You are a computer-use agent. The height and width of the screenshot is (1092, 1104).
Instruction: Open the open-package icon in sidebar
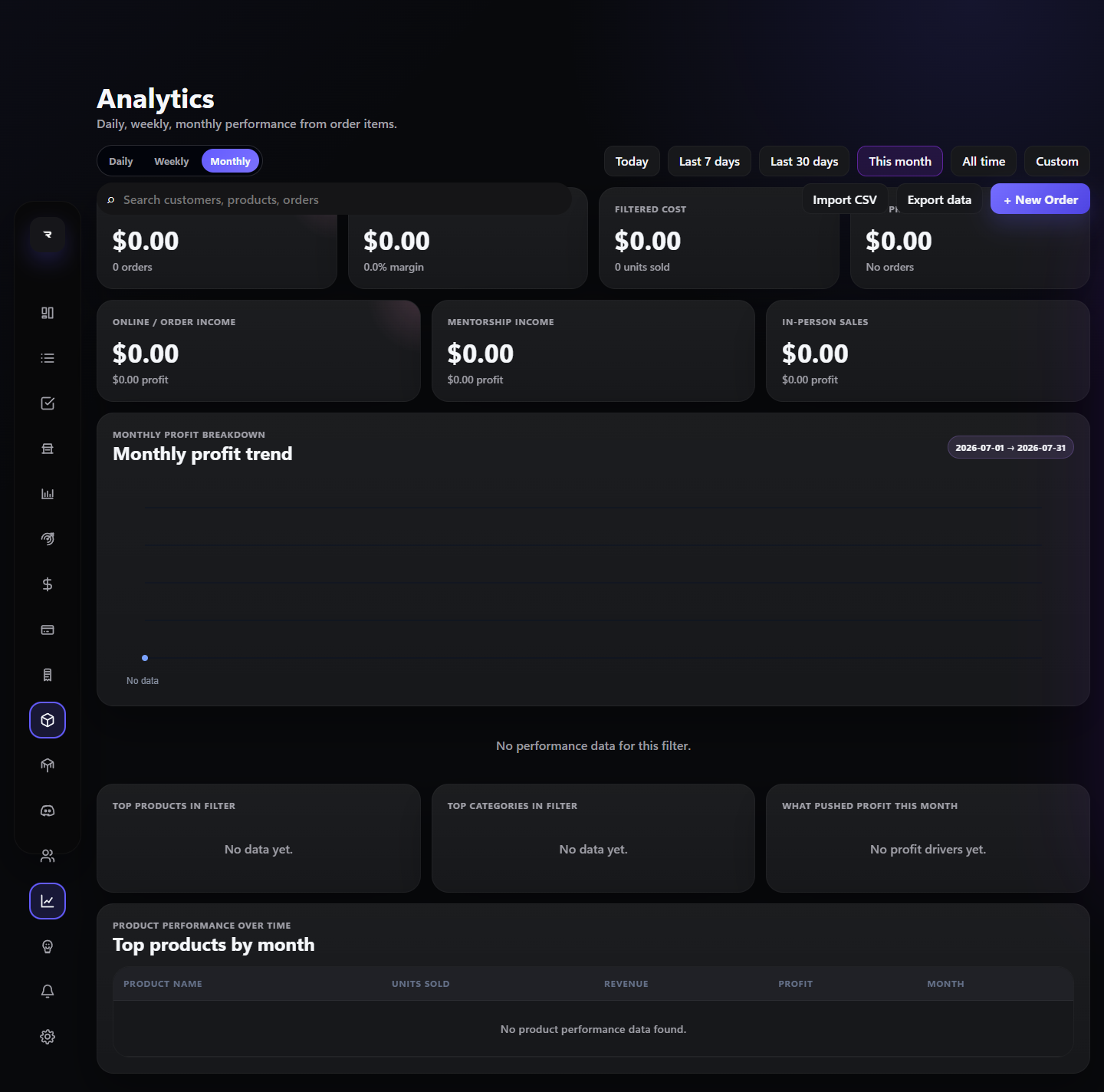pos(48,765)
